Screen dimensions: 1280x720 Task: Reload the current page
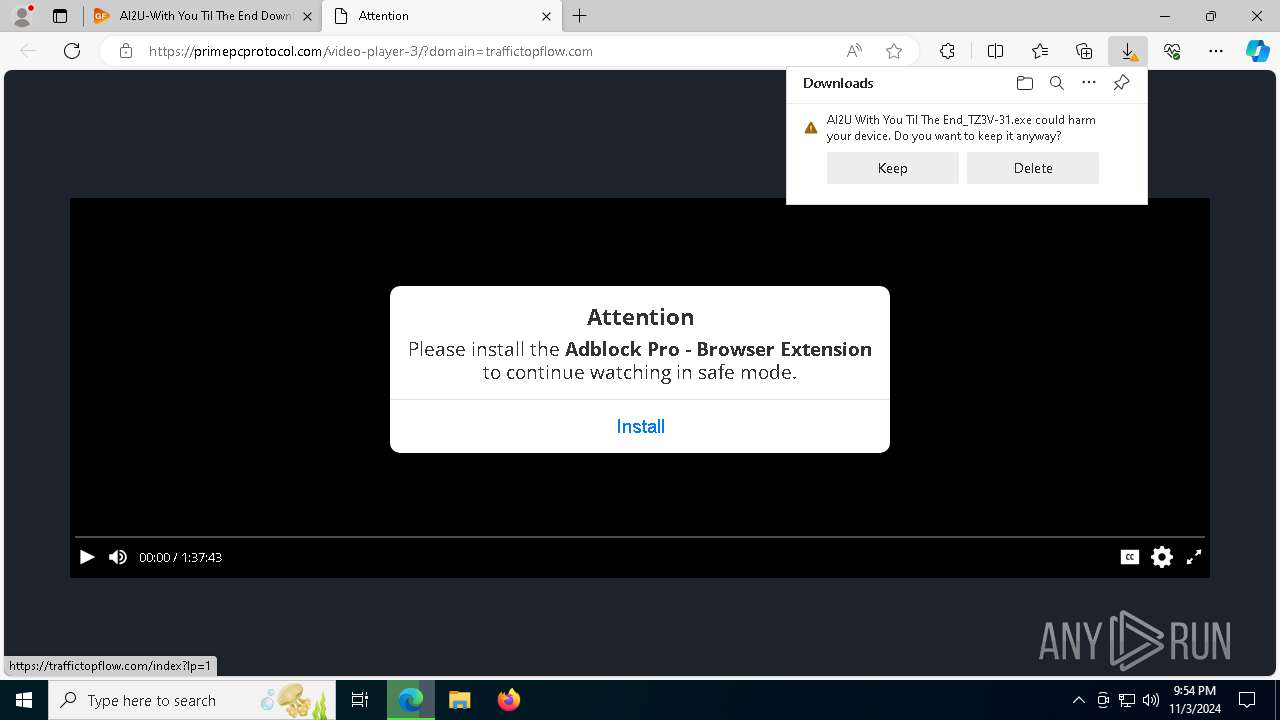pyautogui.click(x=72, y=51)
